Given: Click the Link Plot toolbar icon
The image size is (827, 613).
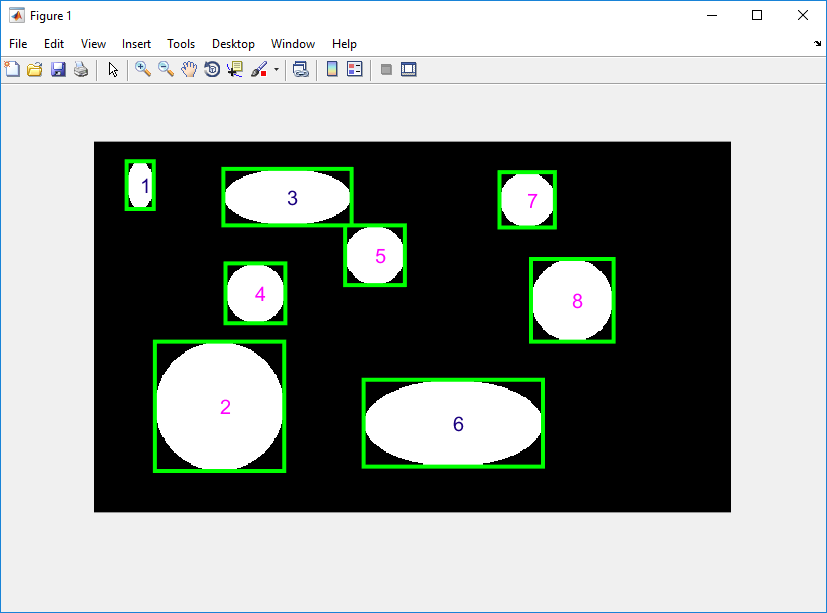Looking at the screenshot, I should [301, 69].
